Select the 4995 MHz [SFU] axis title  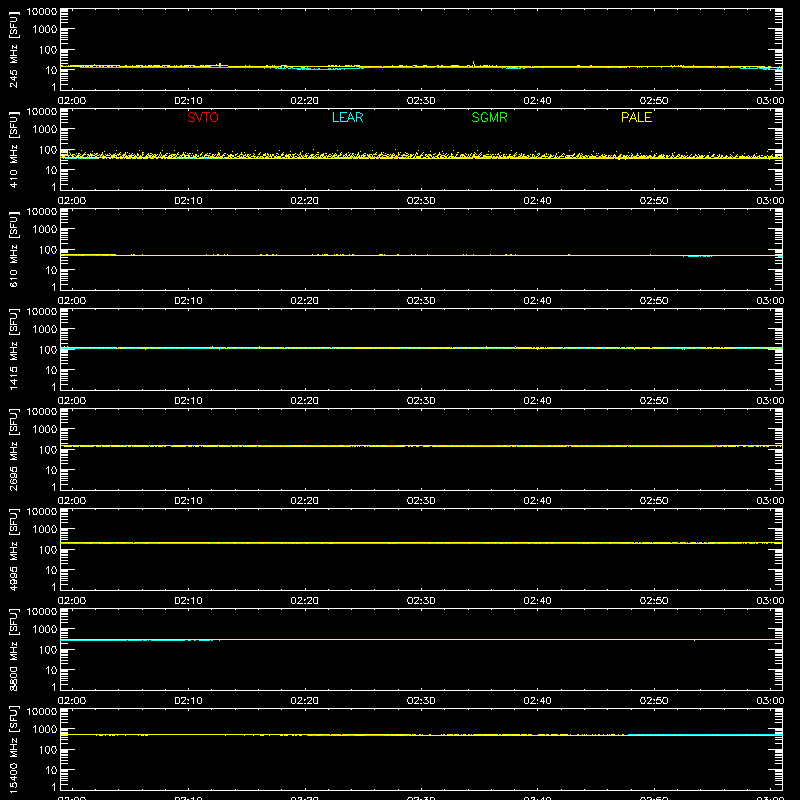coord(13,549)
